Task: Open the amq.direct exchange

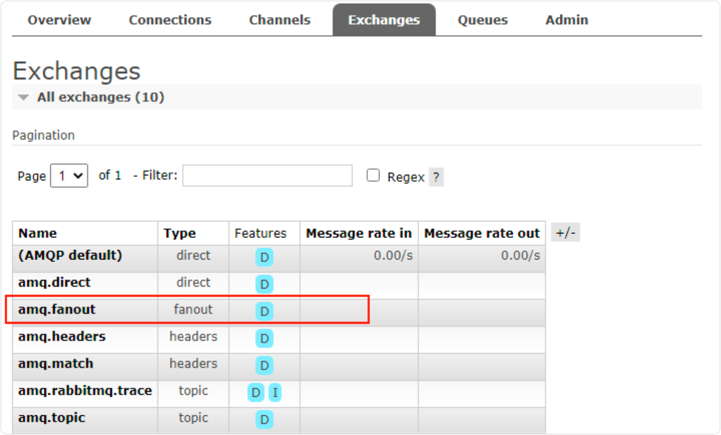Action: pyautogui.click(x=54, y=282)
